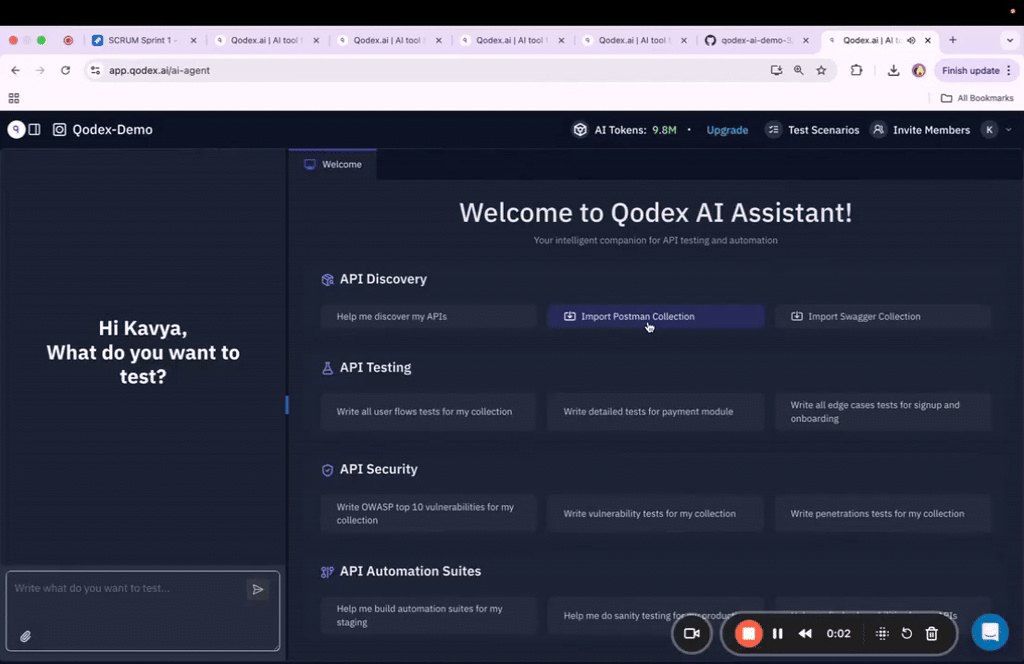This screenshot has height=664, width=1024.
Task: Click the Qodex-Demo workspace icon
Action: 59,129
